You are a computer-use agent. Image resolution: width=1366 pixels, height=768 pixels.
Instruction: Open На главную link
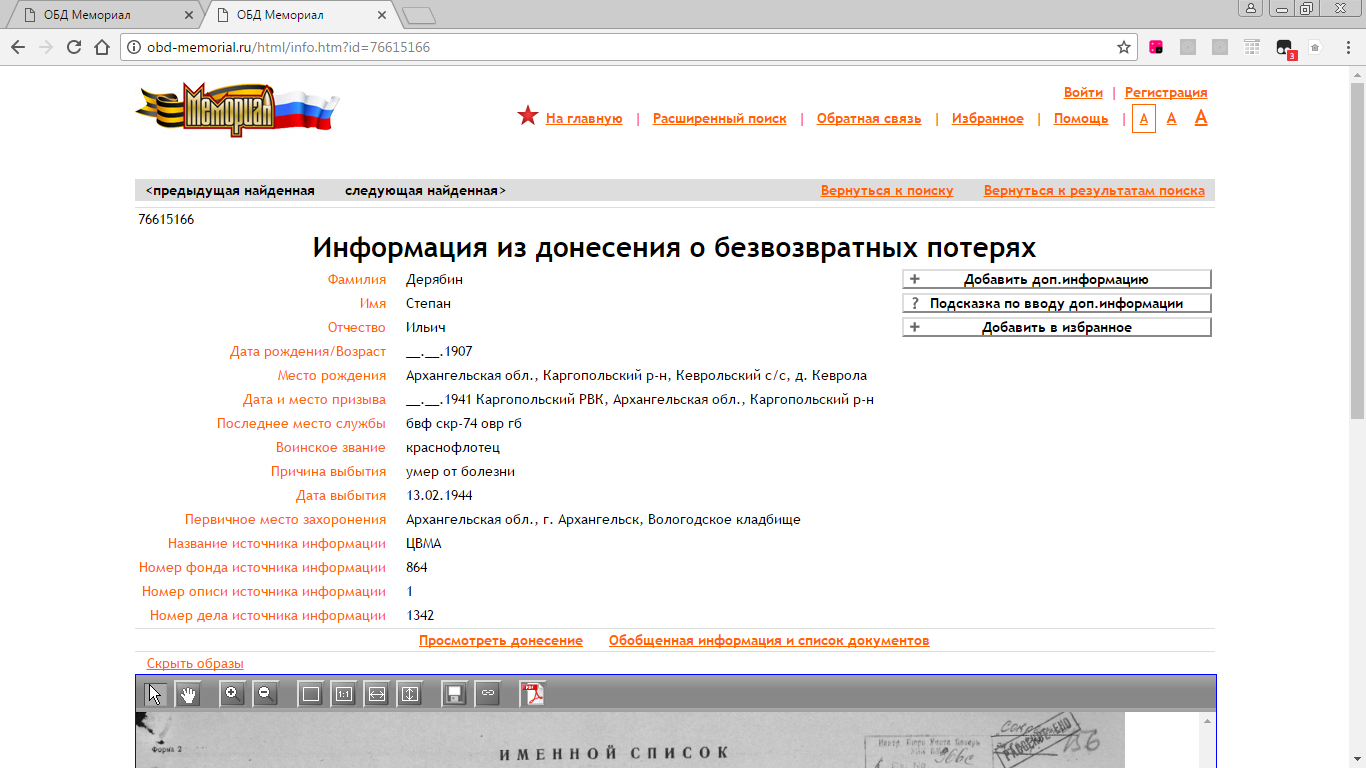point(584,118)
